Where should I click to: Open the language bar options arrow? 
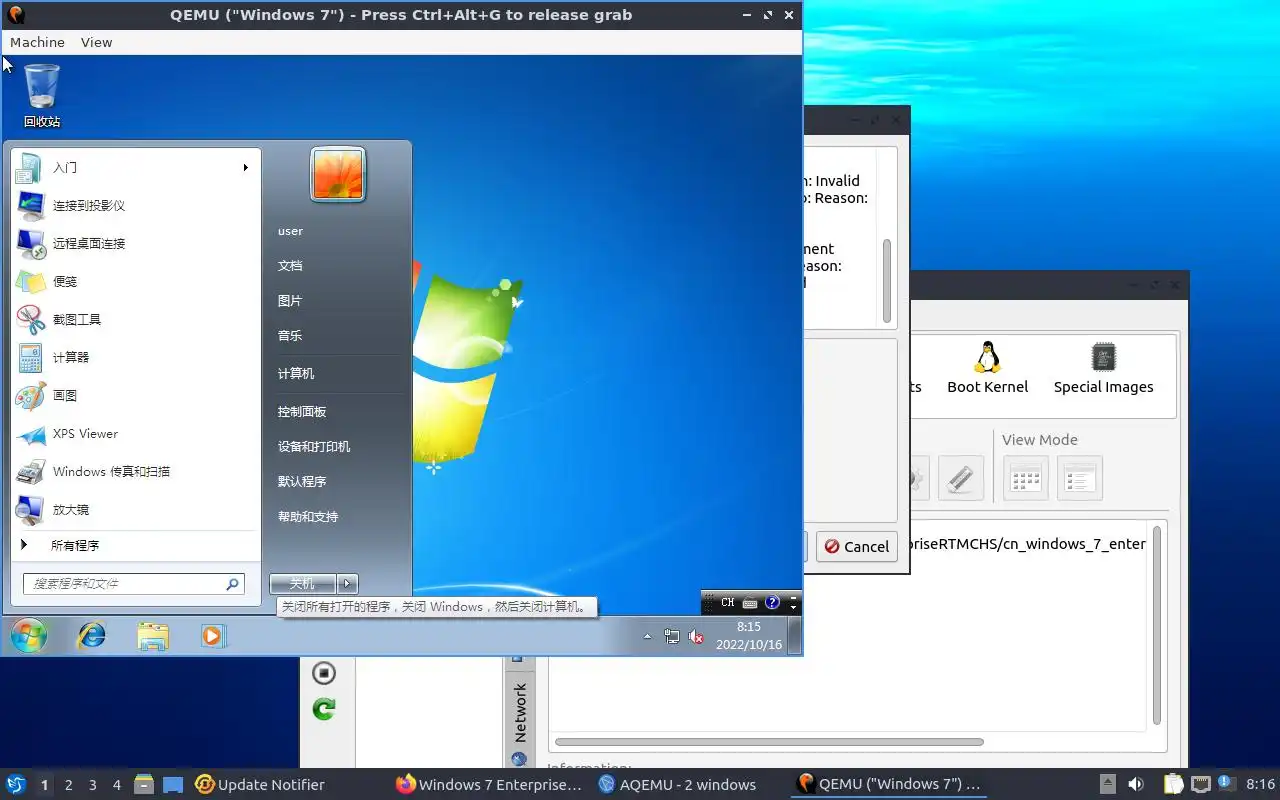(794, 607)
